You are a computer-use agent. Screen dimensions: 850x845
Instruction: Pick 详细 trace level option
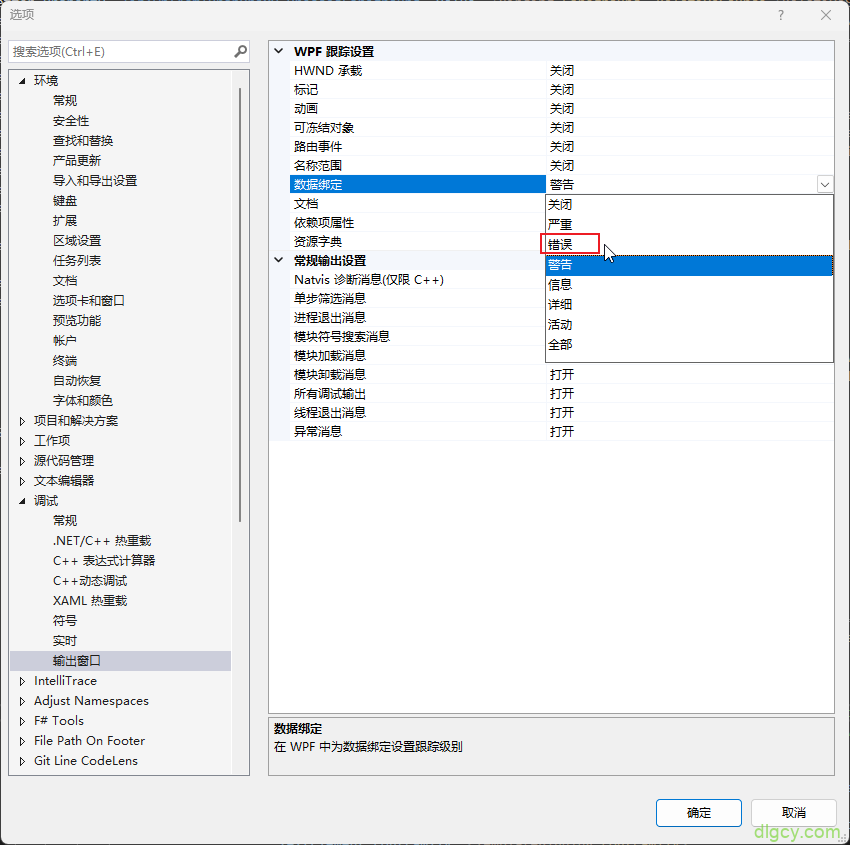(560, 304)
